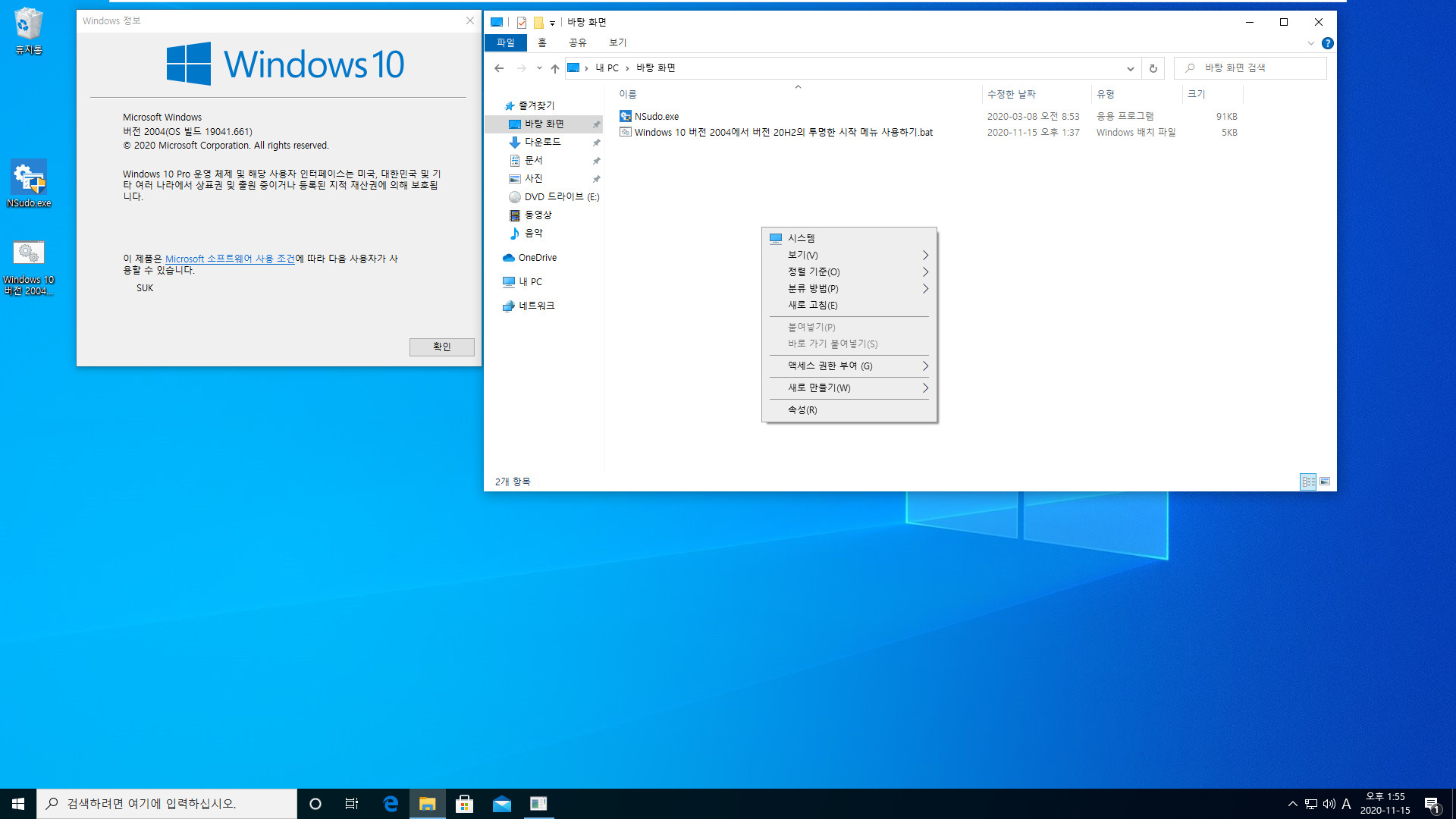Expand 보기 context menu submenu

(850, 255)
